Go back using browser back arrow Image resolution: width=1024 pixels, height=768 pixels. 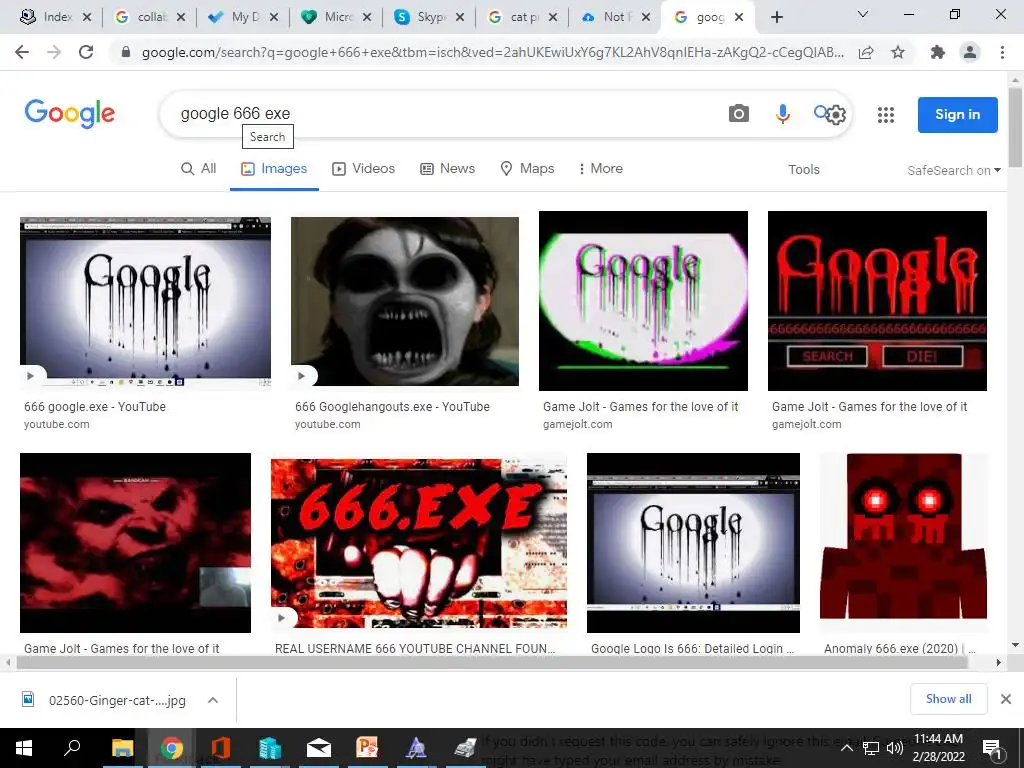22,52
